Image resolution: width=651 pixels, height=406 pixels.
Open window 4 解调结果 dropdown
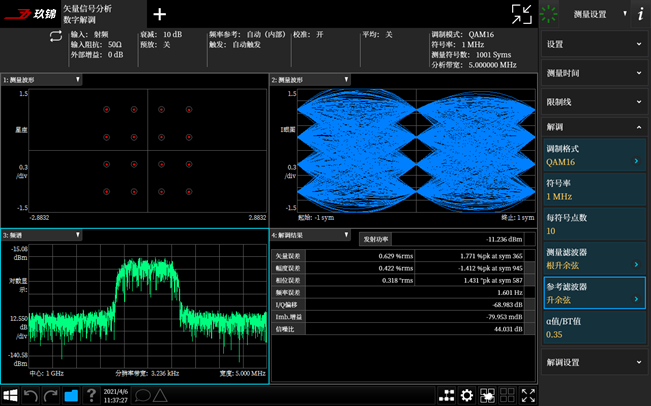310,235
